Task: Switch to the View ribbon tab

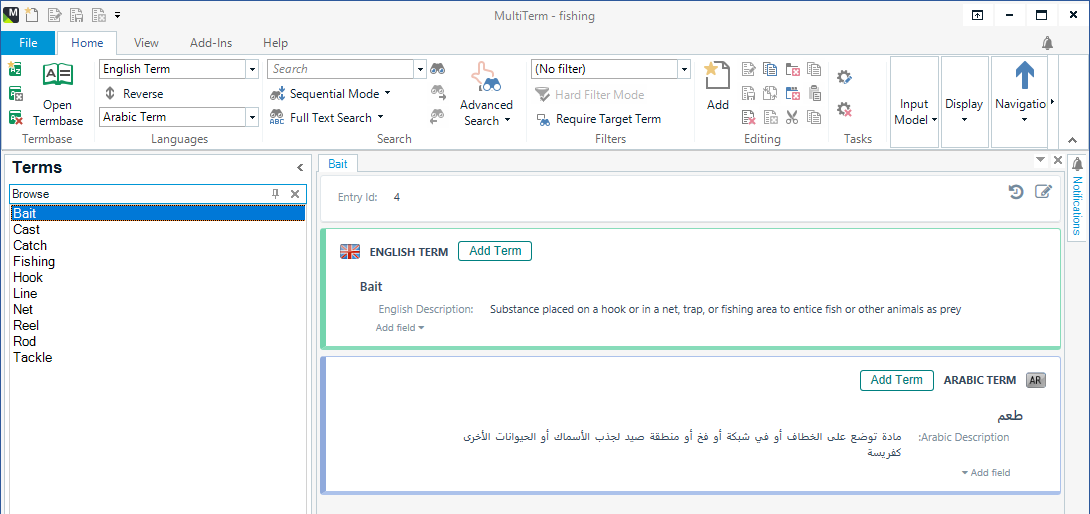Action: point(146,42)
